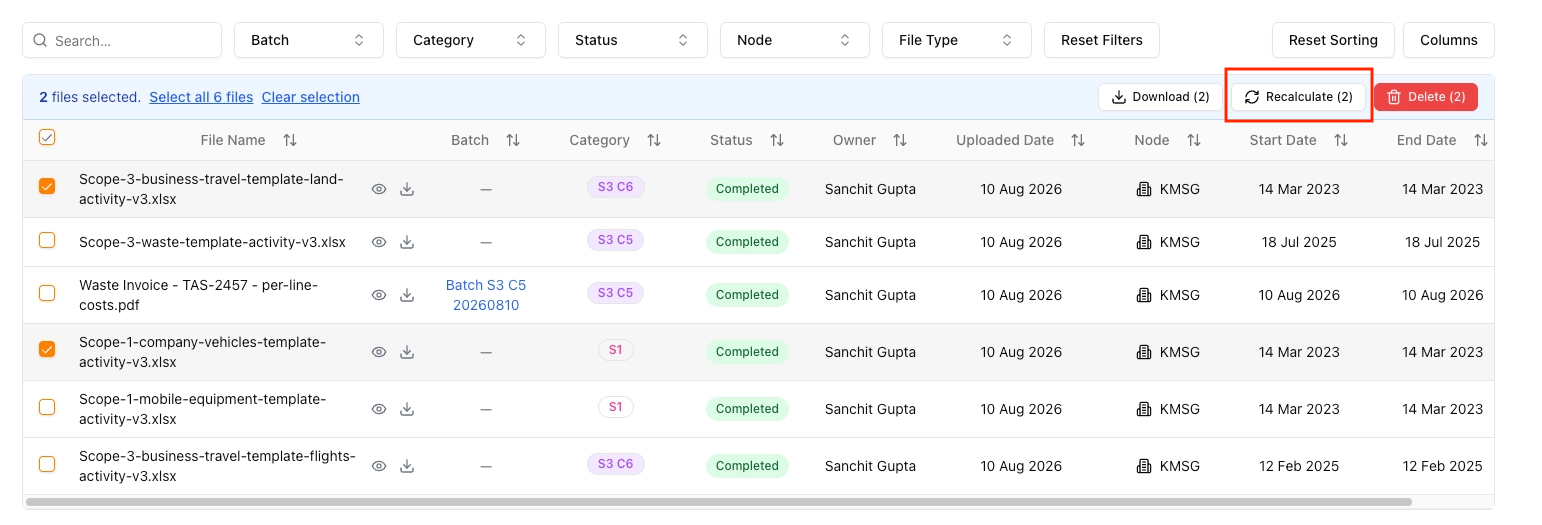Click the S3 C6 tag in the land-activity row
The image size is (1542, 525).
616,187
